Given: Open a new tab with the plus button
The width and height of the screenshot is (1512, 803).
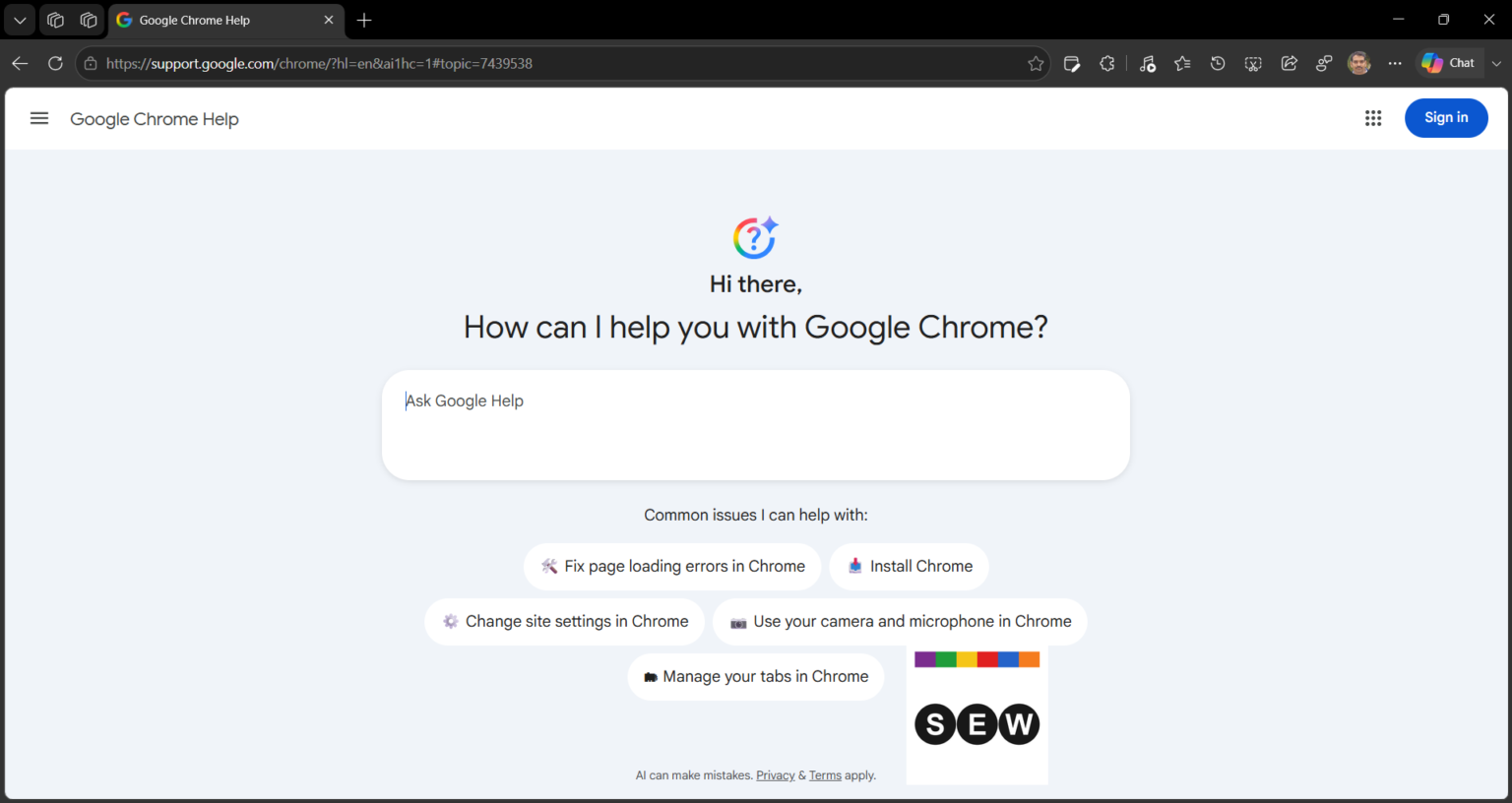Looking at the screenshot, I should [x=364, y=20].
